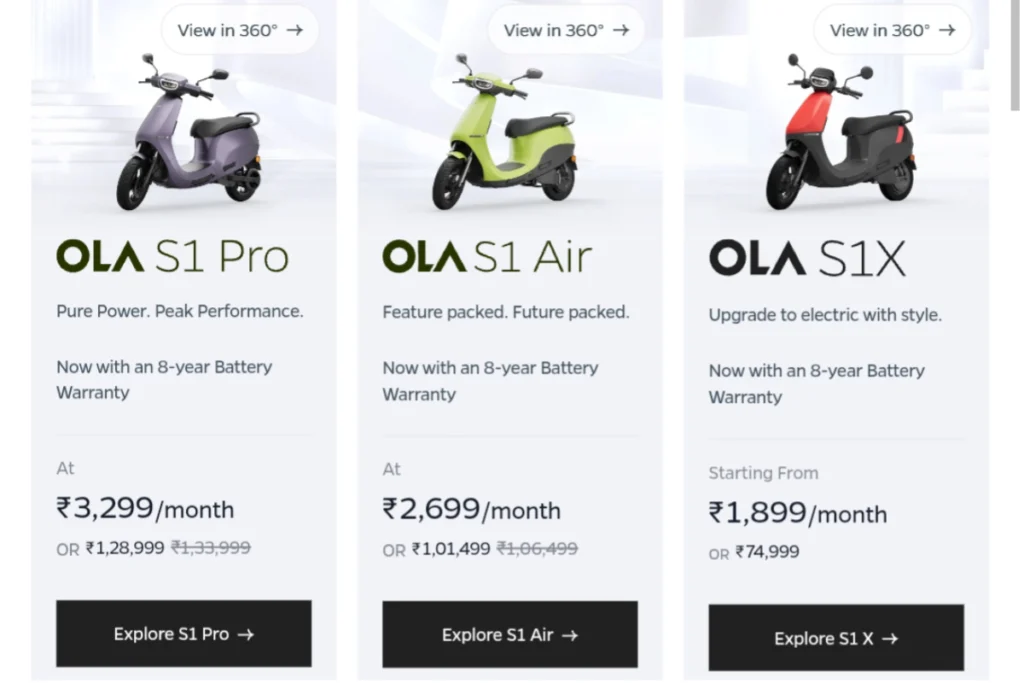Explore the S1 Pro scooter

pyautogui.click(x=184, y=633)
